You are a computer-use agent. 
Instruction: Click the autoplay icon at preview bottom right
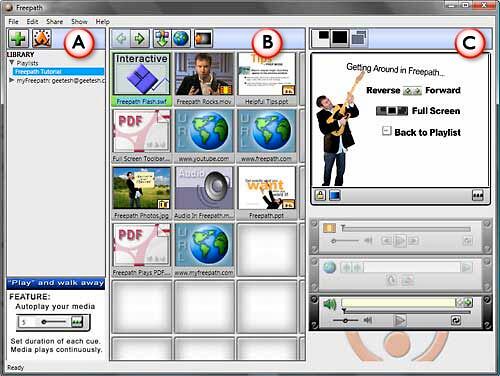(x=478, y=195)
